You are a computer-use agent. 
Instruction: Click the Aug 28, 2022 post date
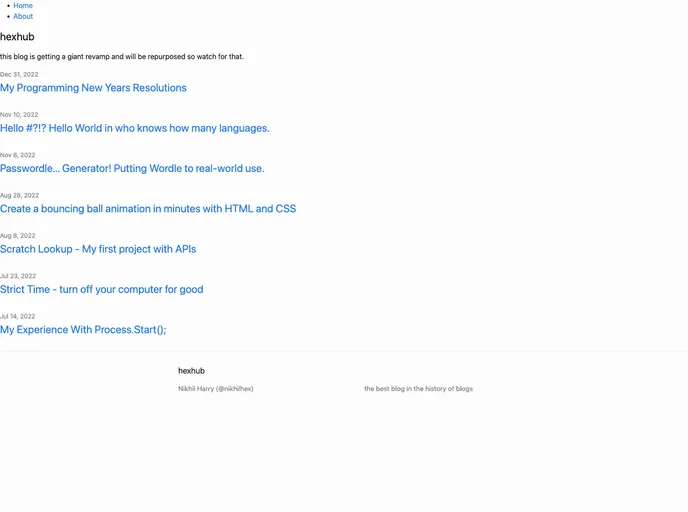[19, 196]
